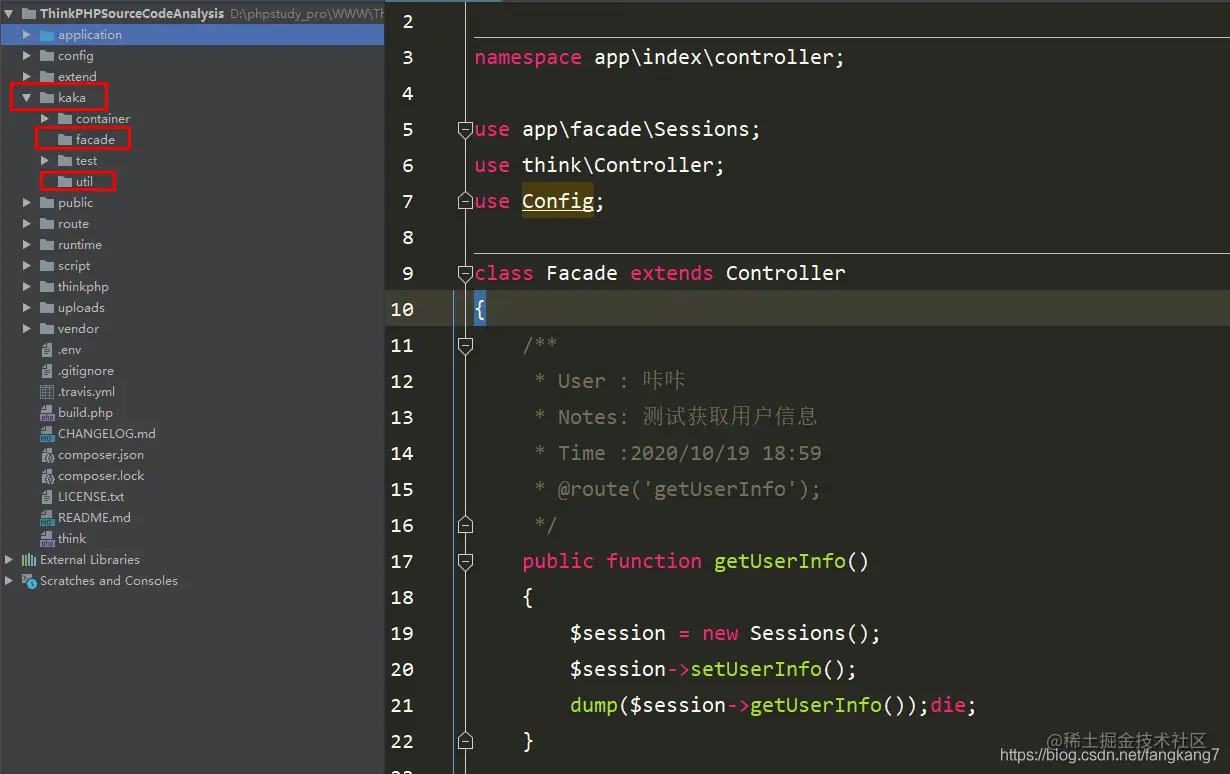Collapse the ThinkPHPSourceCodeAnalysis project root arrow
This screenshot has width=1230, height=774.
9,14
